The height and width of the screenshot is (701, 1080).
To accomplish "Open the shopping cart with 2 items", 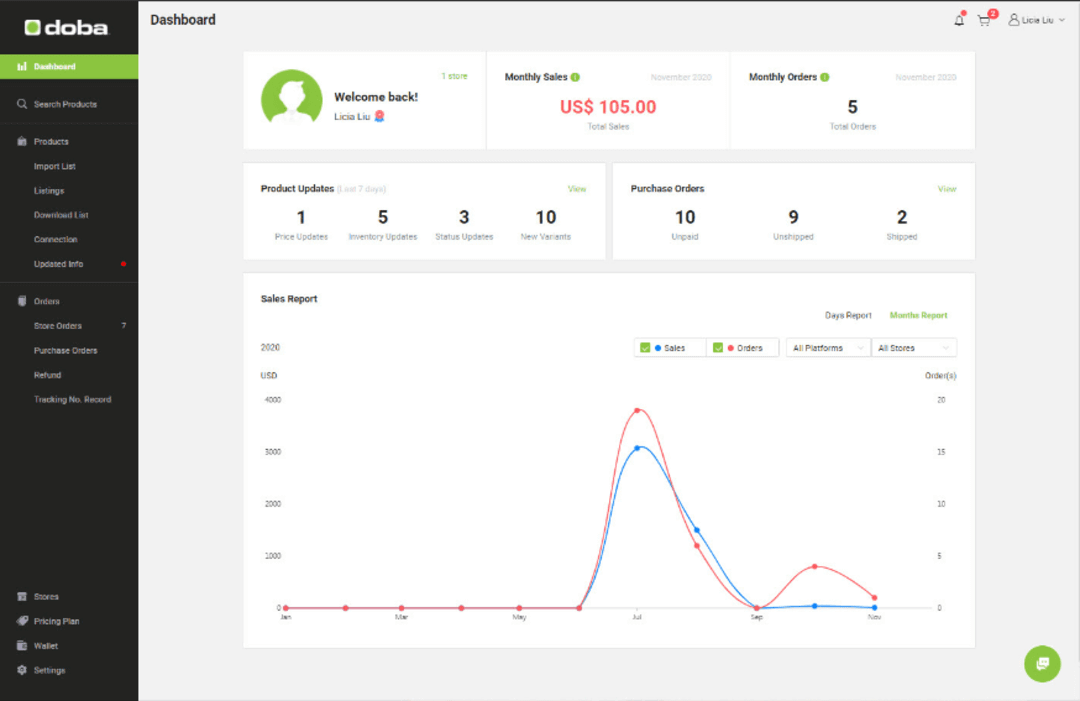I will coord(983,20).
